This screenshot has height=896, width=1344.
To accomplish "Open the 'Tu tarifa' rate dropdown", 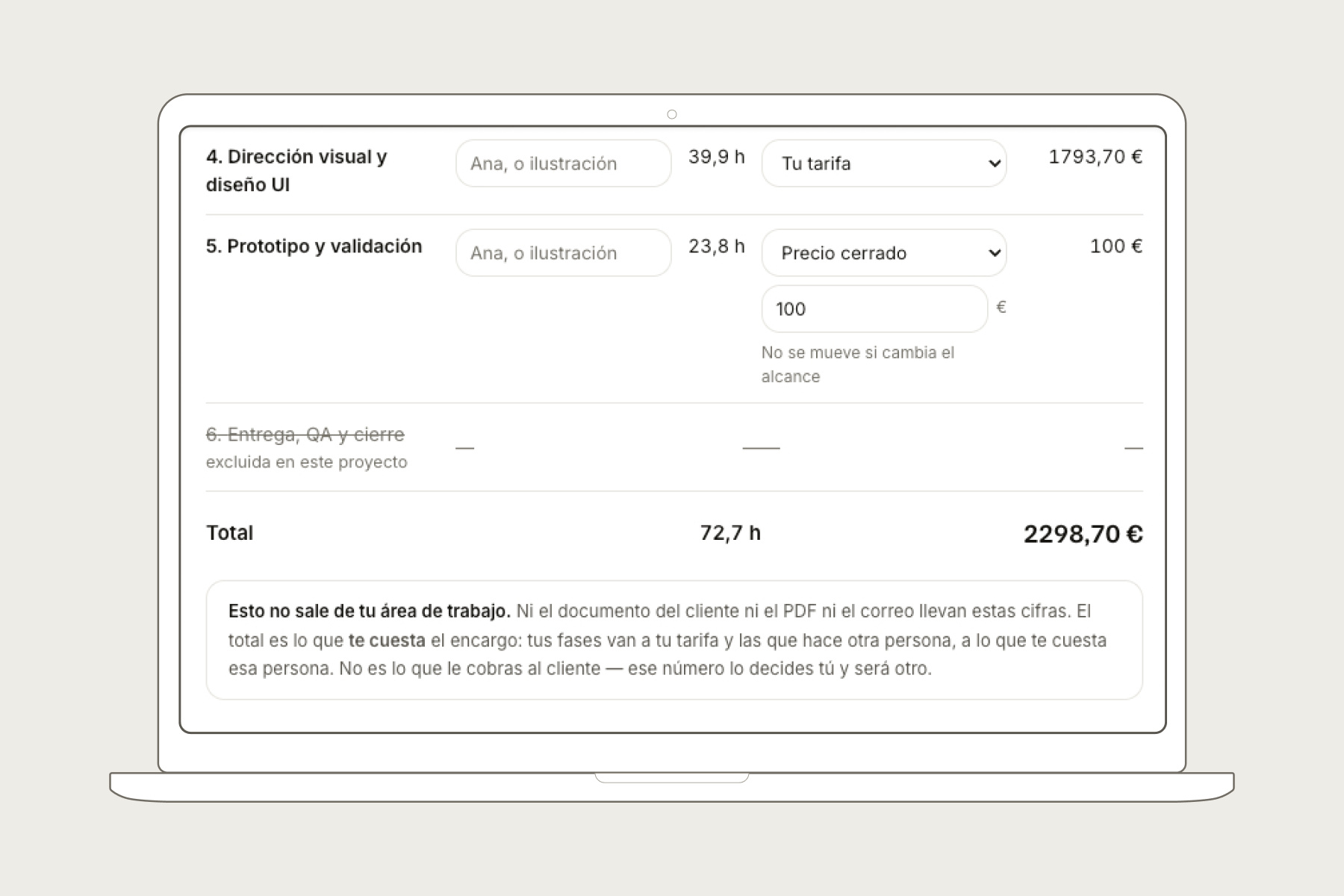I will click(x=884, y=164).
